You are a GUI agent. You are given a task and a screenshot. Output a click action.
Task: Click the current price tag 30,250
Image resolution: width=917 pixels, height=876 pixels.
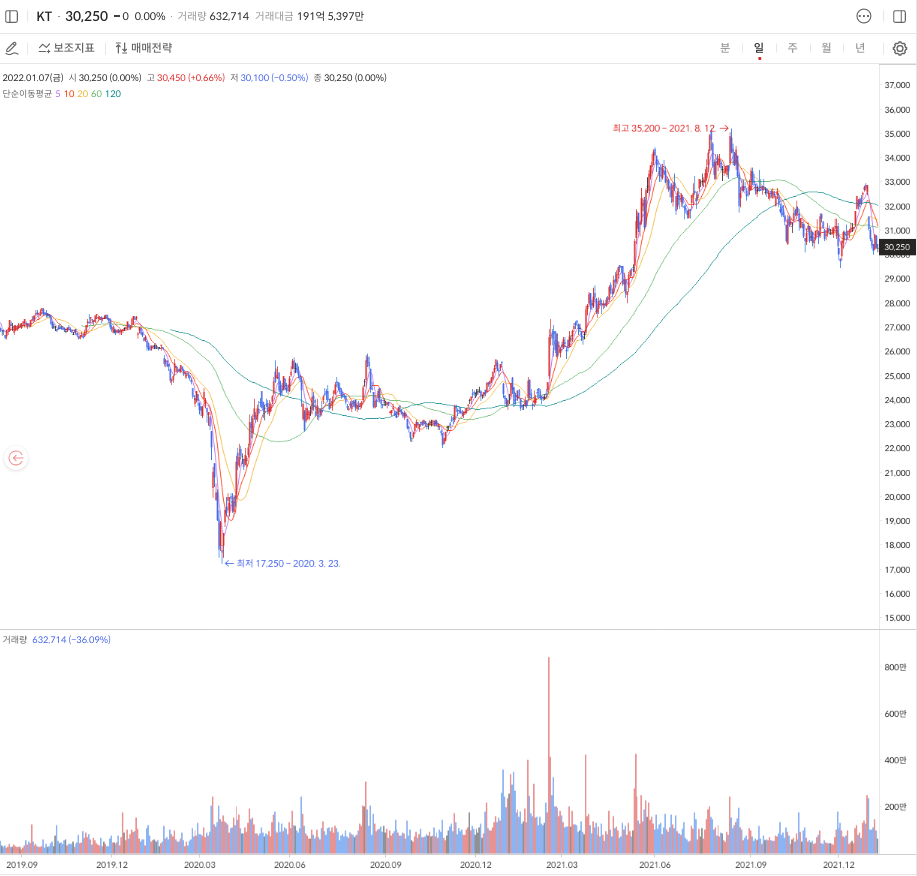coord(897,247)
